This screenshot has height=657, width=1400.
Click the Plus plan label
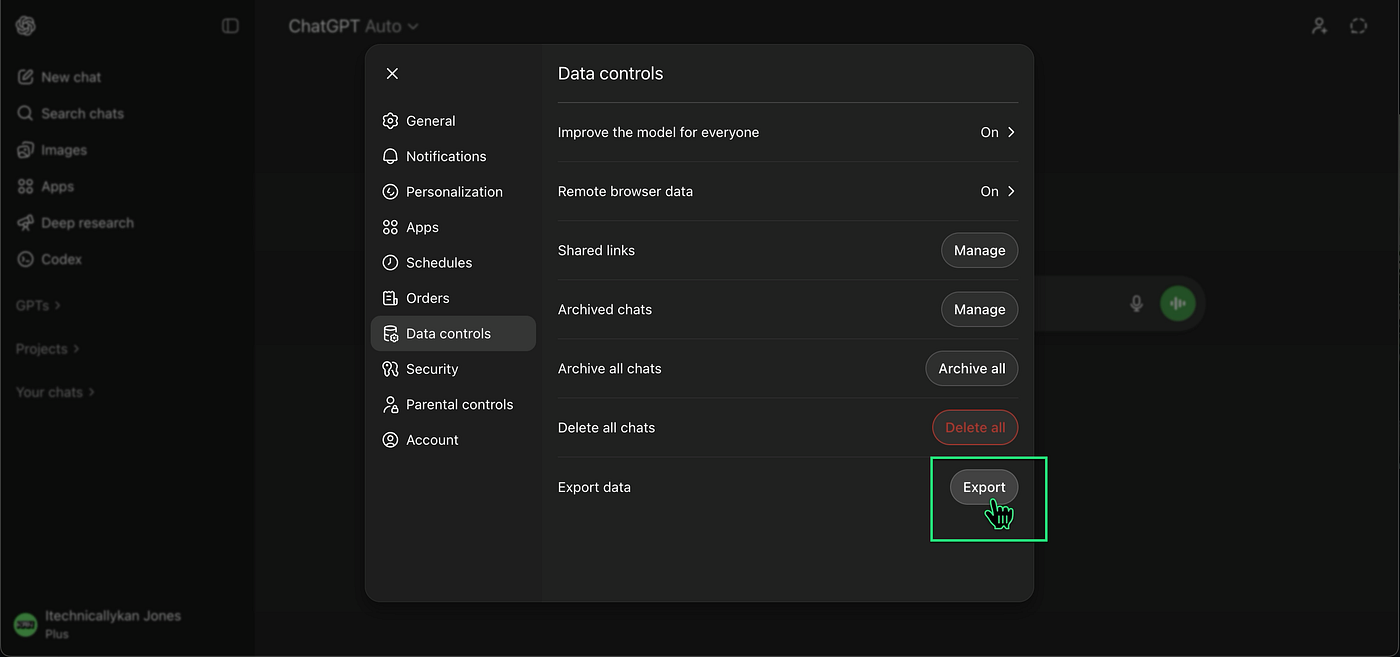[57, 634]
